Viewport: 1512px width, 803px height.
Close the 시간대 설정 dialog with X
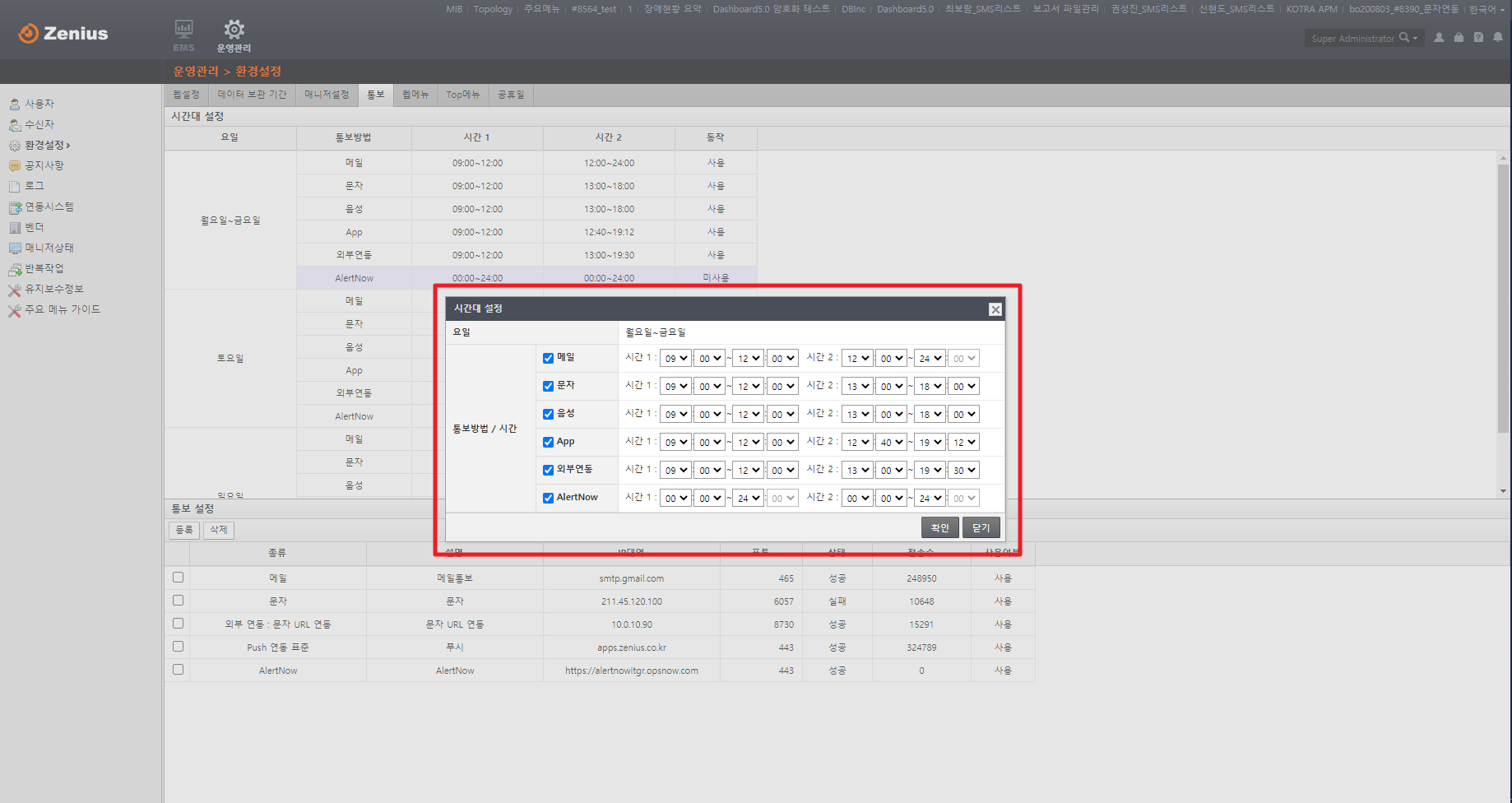point(995,309)
